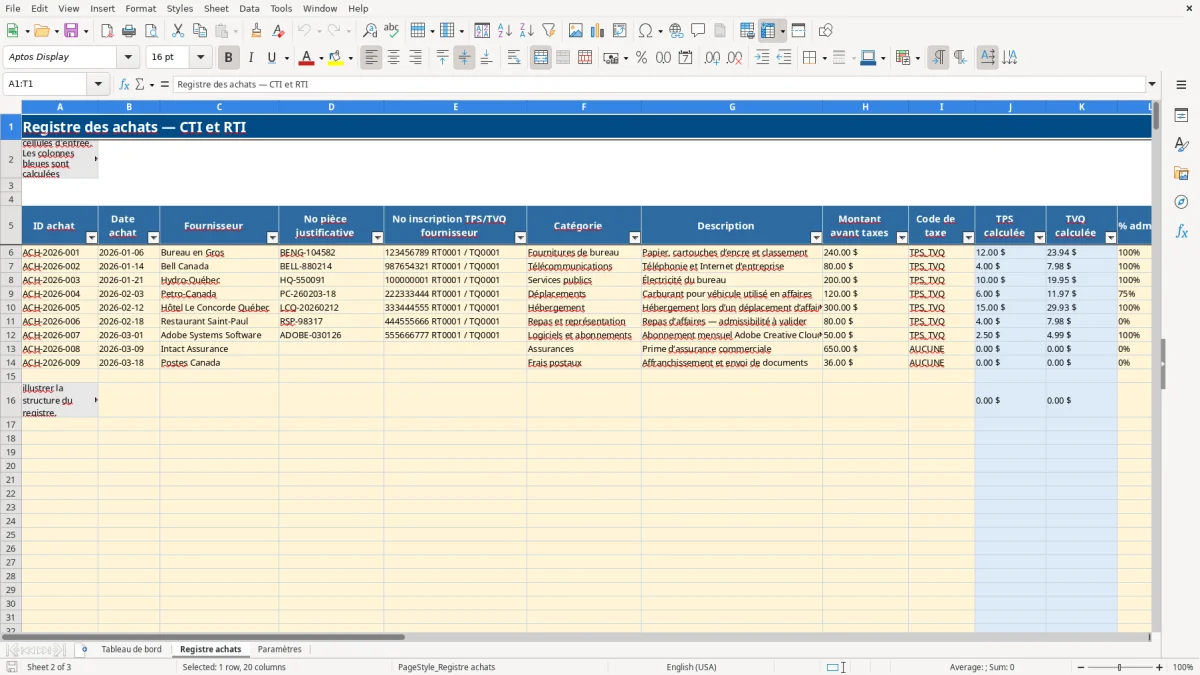Click the Save document icon
Screen dimensions: 1200x675
[x=71, y=31]
